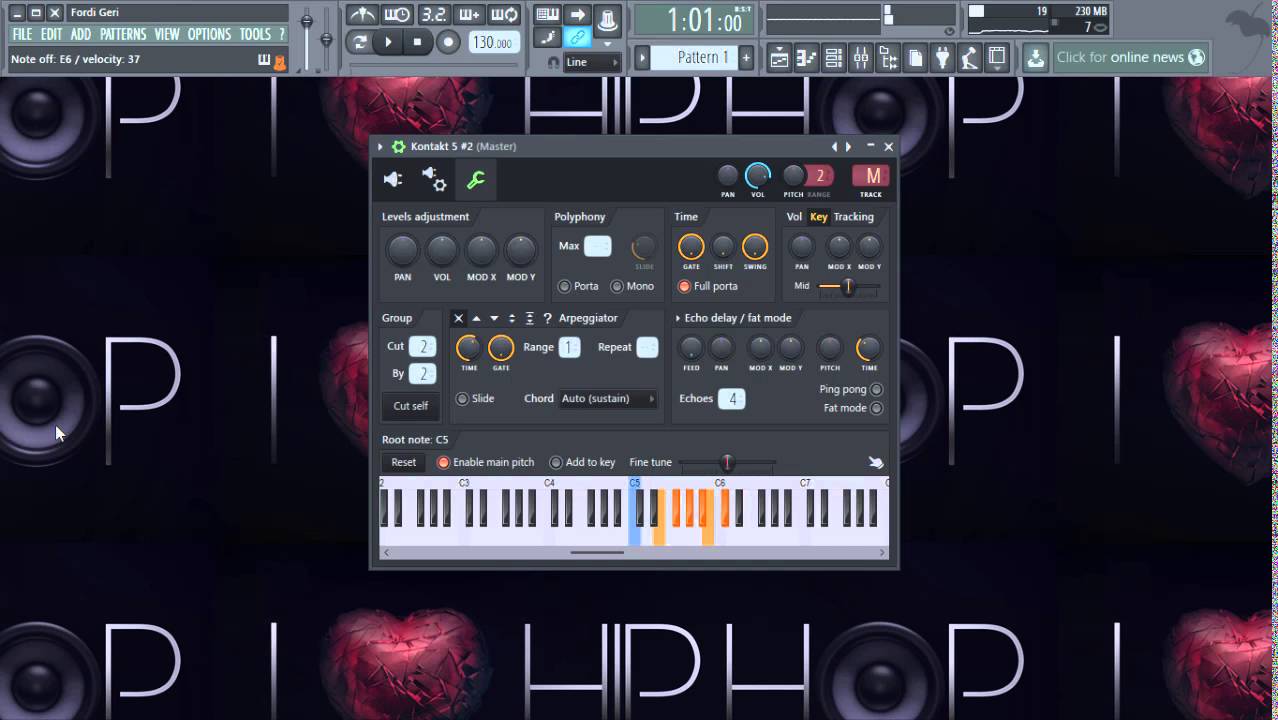
Task: Open the ADD menu
Action: pyautogui.click(x=81, y=34)
